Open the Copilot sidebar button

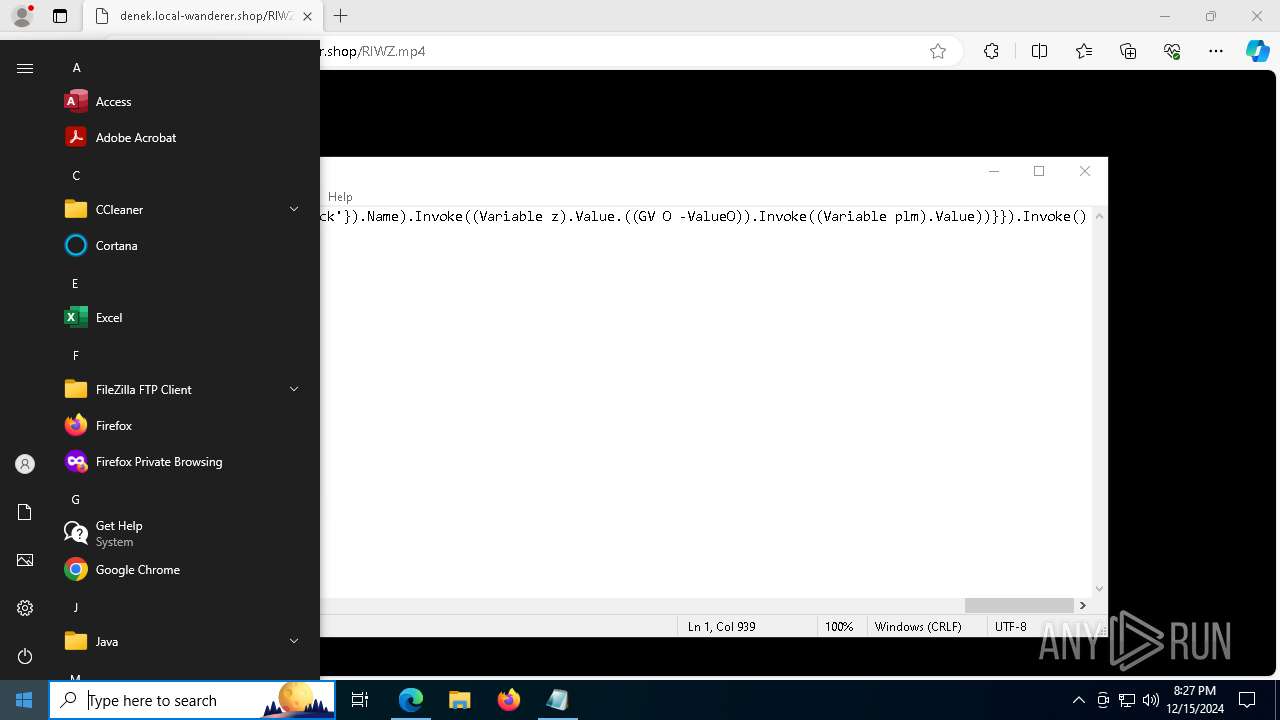tap(1257, 51)
